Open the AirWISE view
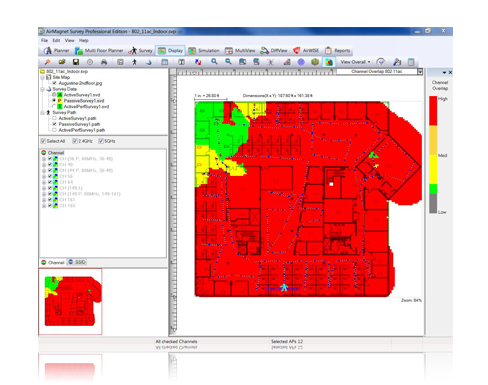 (306, 51)
